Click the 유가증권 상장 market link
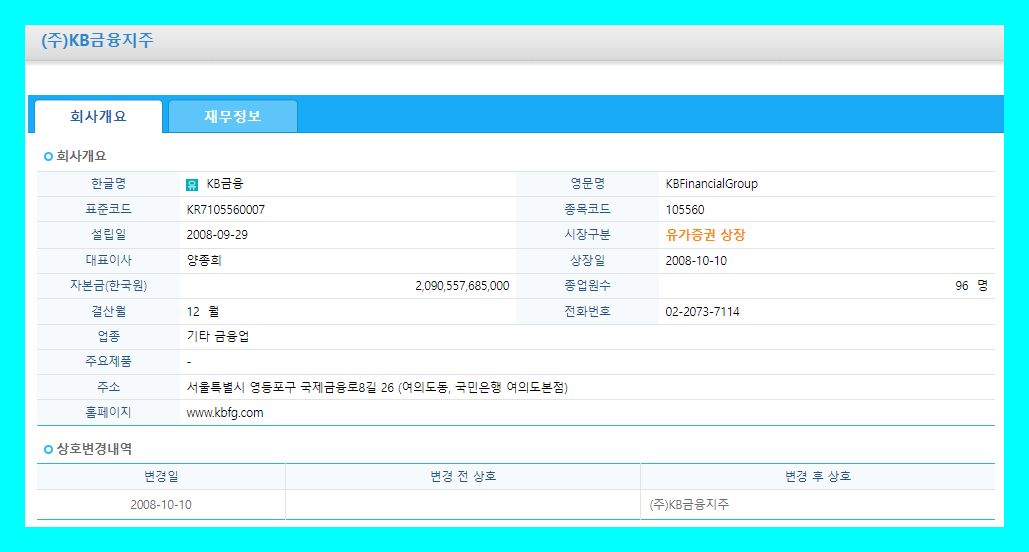 point(705,235)
